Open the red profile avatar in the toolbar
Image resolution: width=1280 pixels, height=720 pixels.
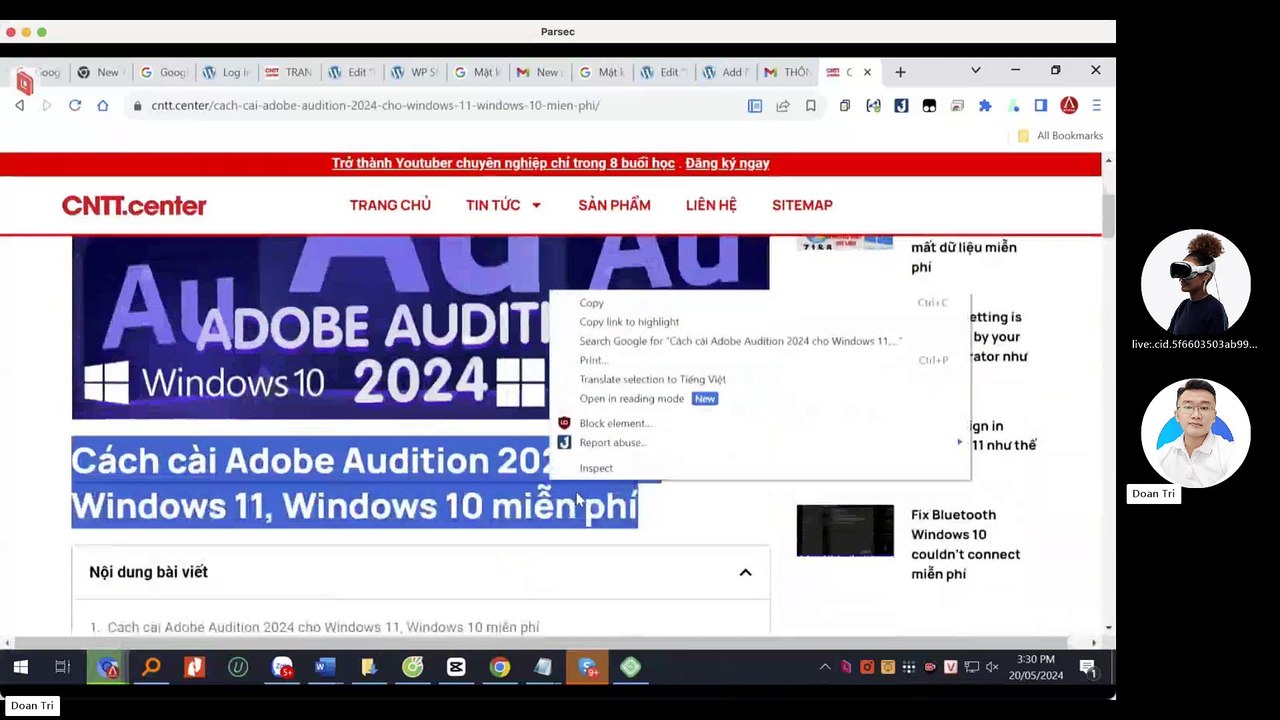pos(1069,105)
